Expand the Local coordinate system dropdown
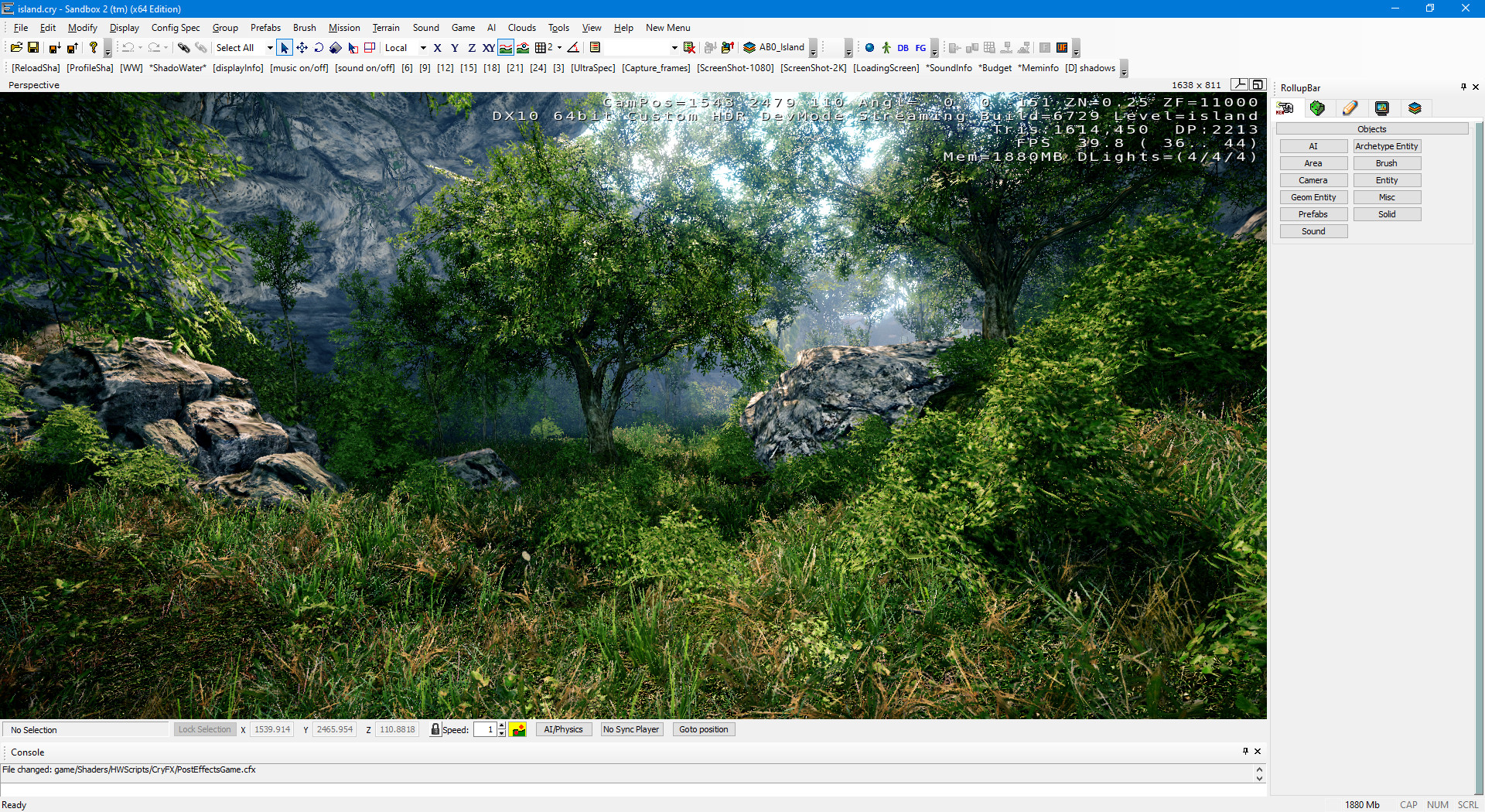The image size is (1485, 812). 423,48
